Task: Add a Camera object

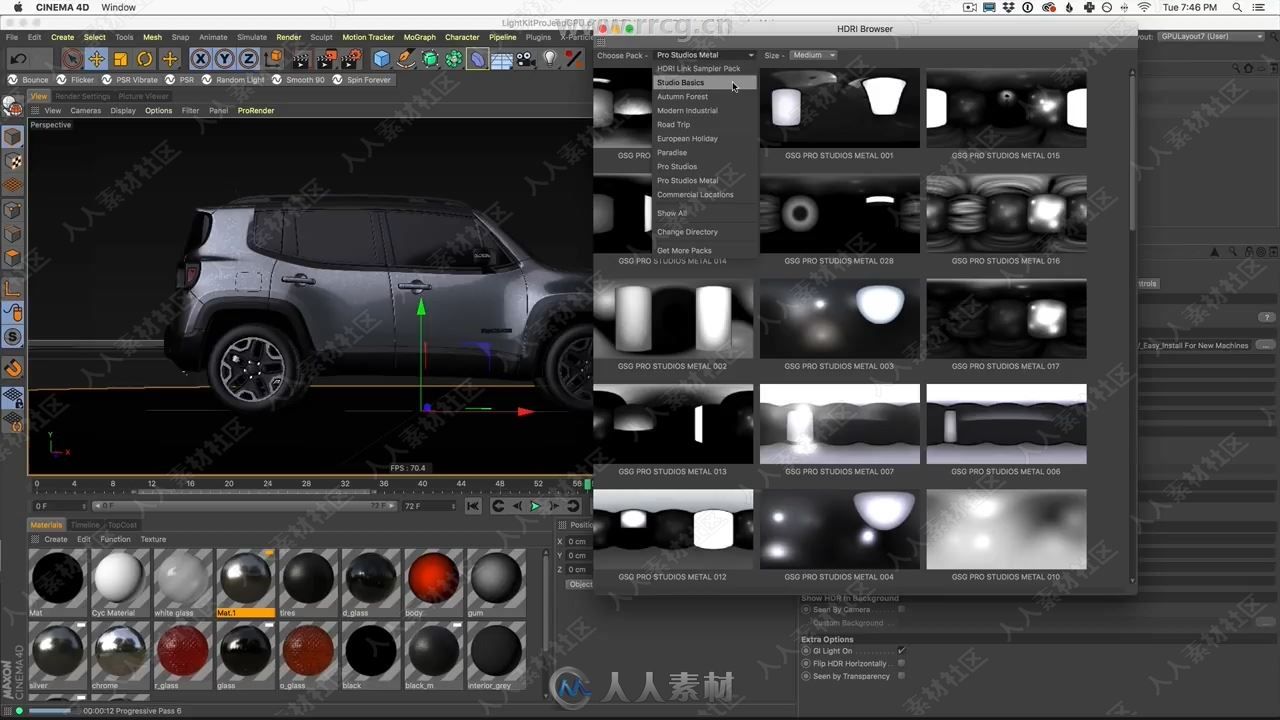Action: [x=526, y=59]
